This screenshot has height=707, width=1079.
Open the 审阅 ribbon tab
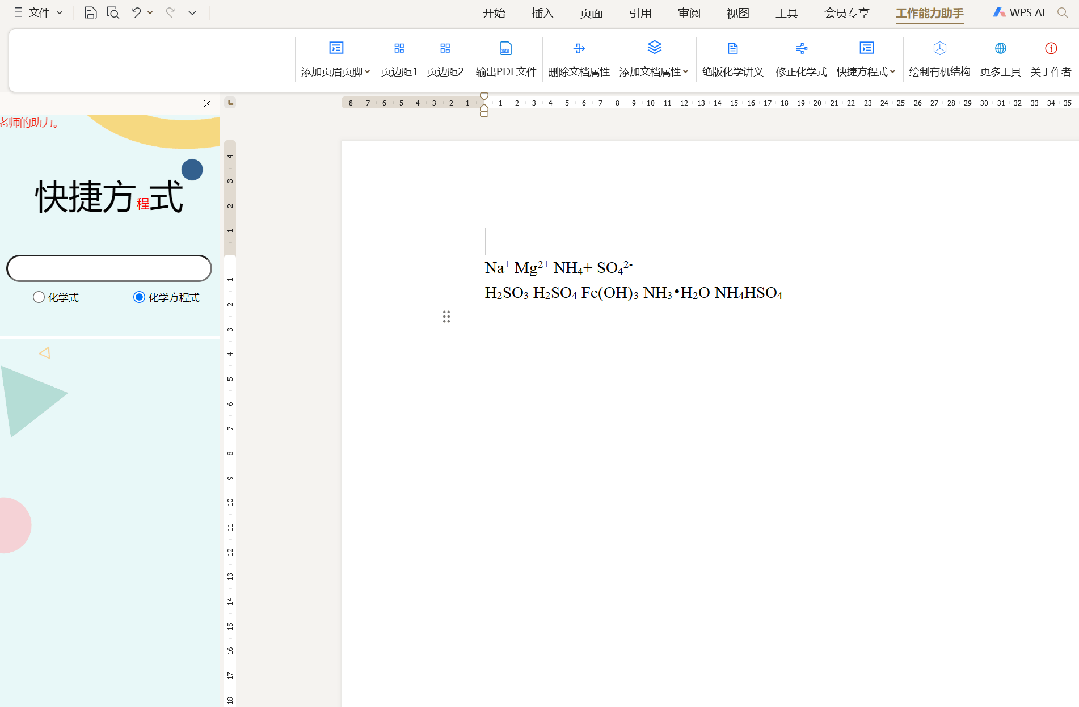tap(689, 13)
